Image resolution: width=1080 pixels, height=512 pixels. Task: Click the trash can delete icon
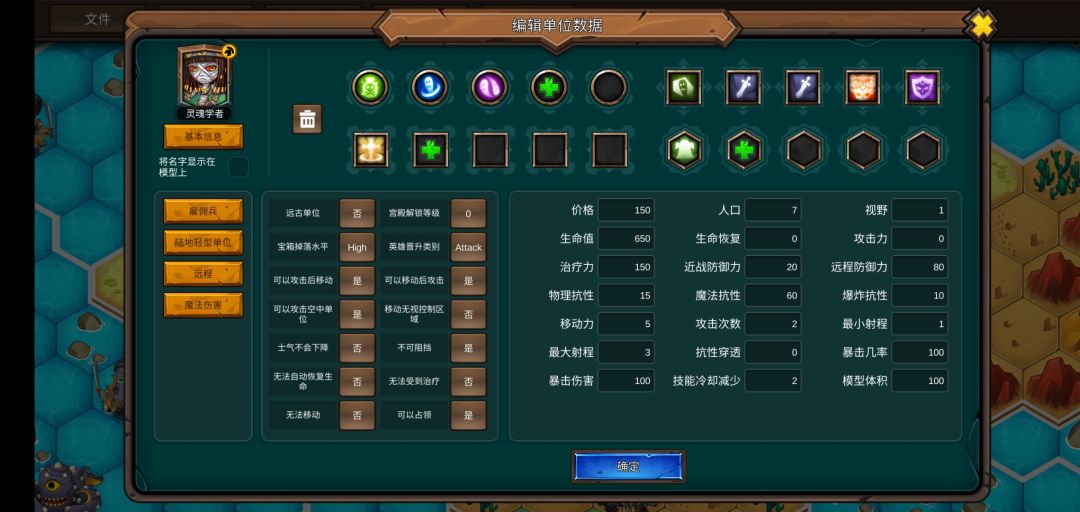[x=307, y=119]
